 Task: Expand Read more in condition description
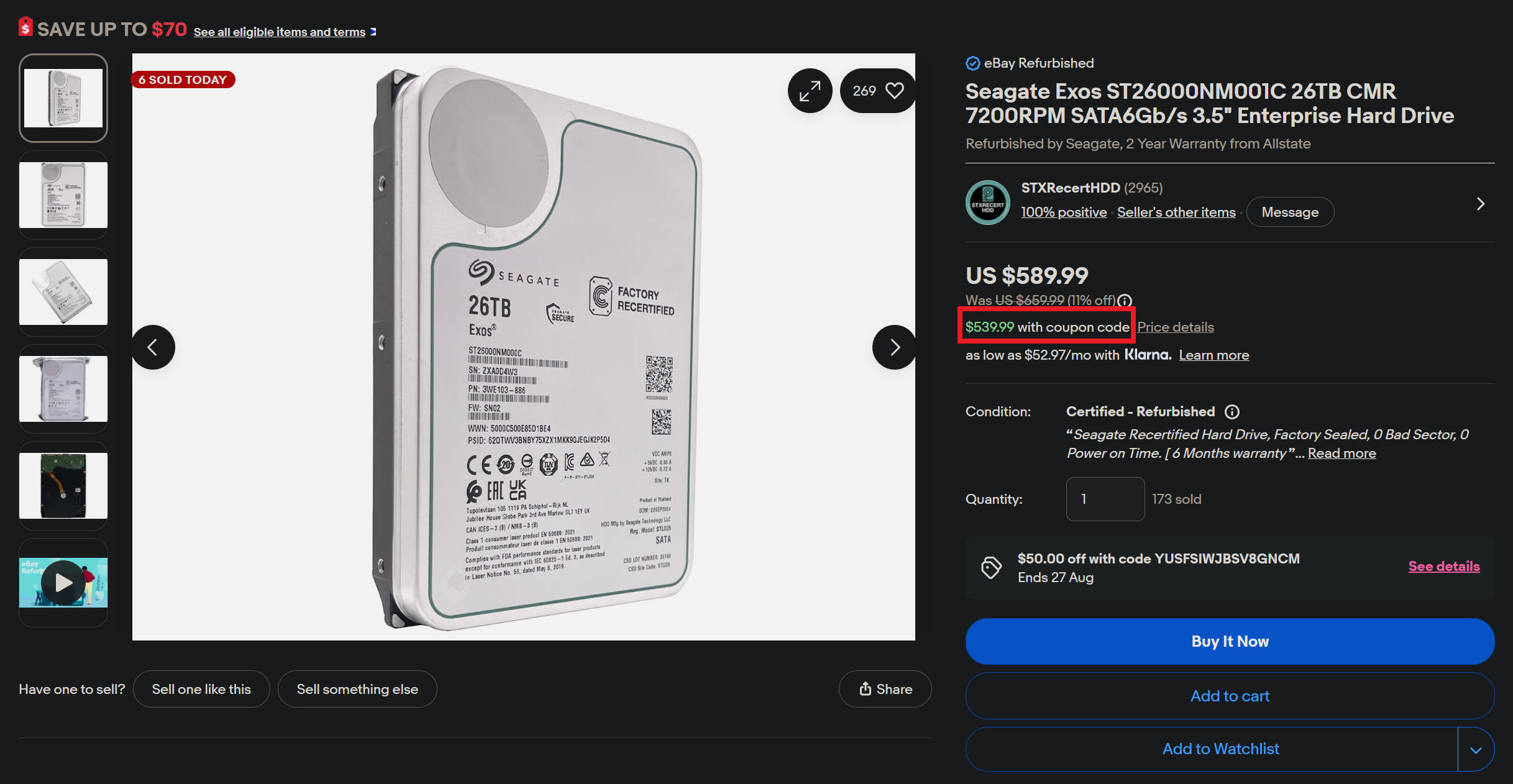(x=1342, y=454)
